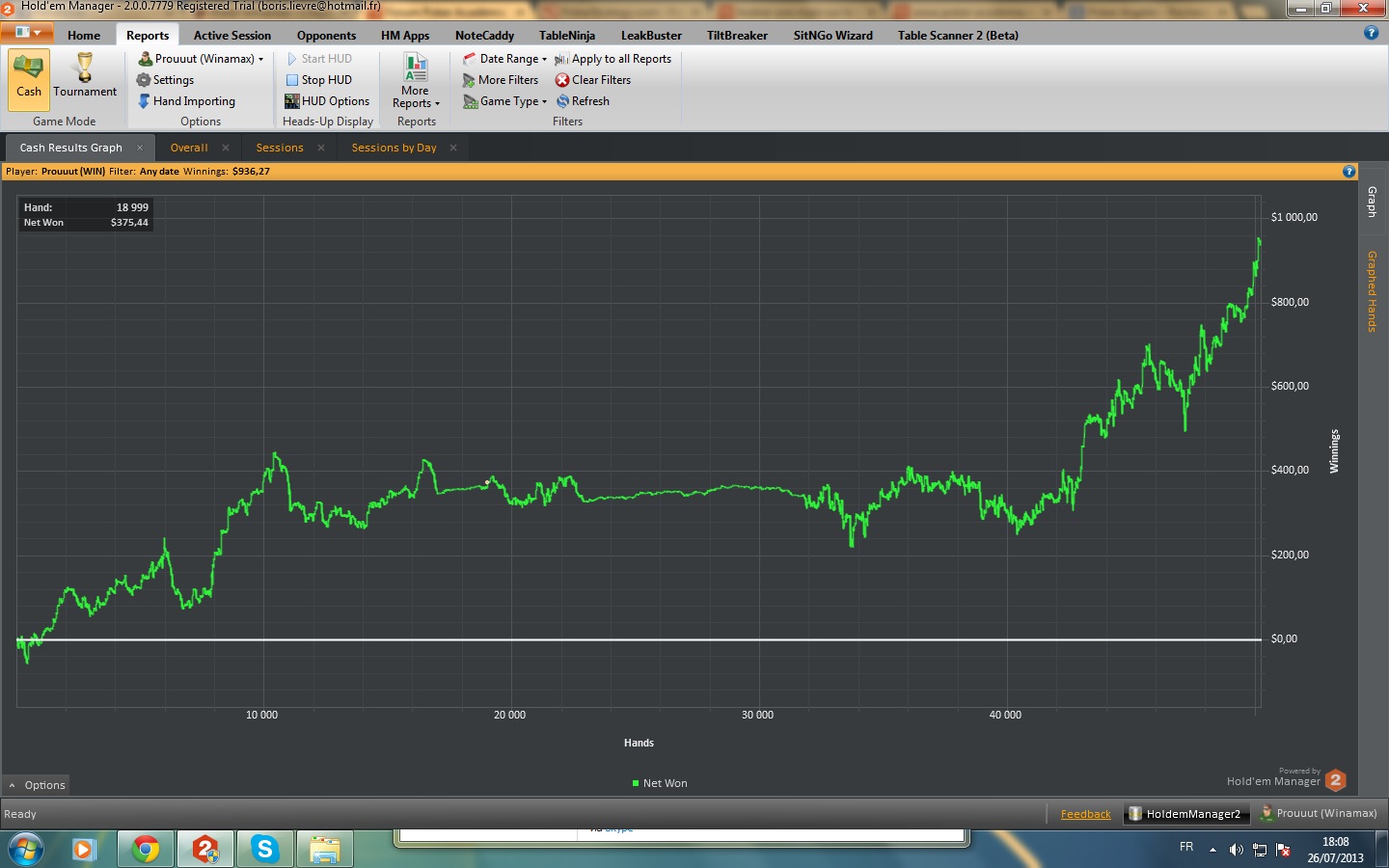
Task: Open the taskbar clock showing 18:08
Action: click(x=1336, y=850)
